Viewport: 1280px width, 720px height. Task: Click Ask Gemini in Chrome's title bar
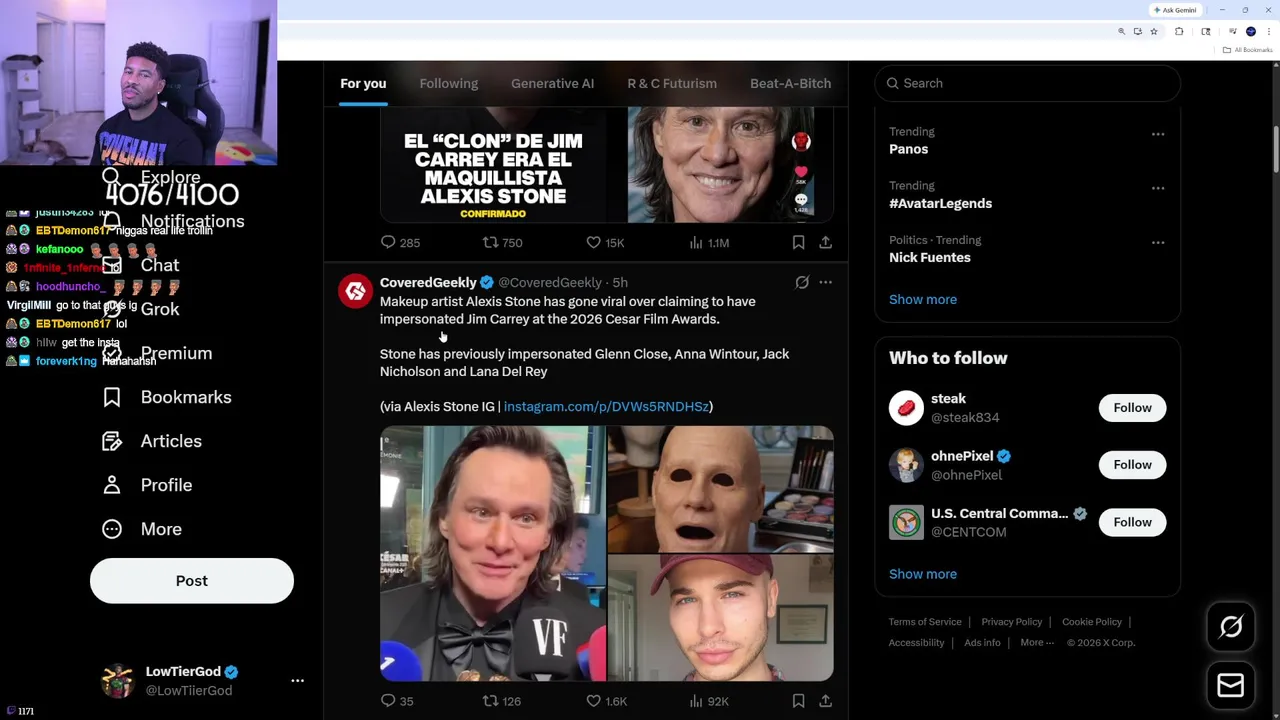click(1175, 10)
